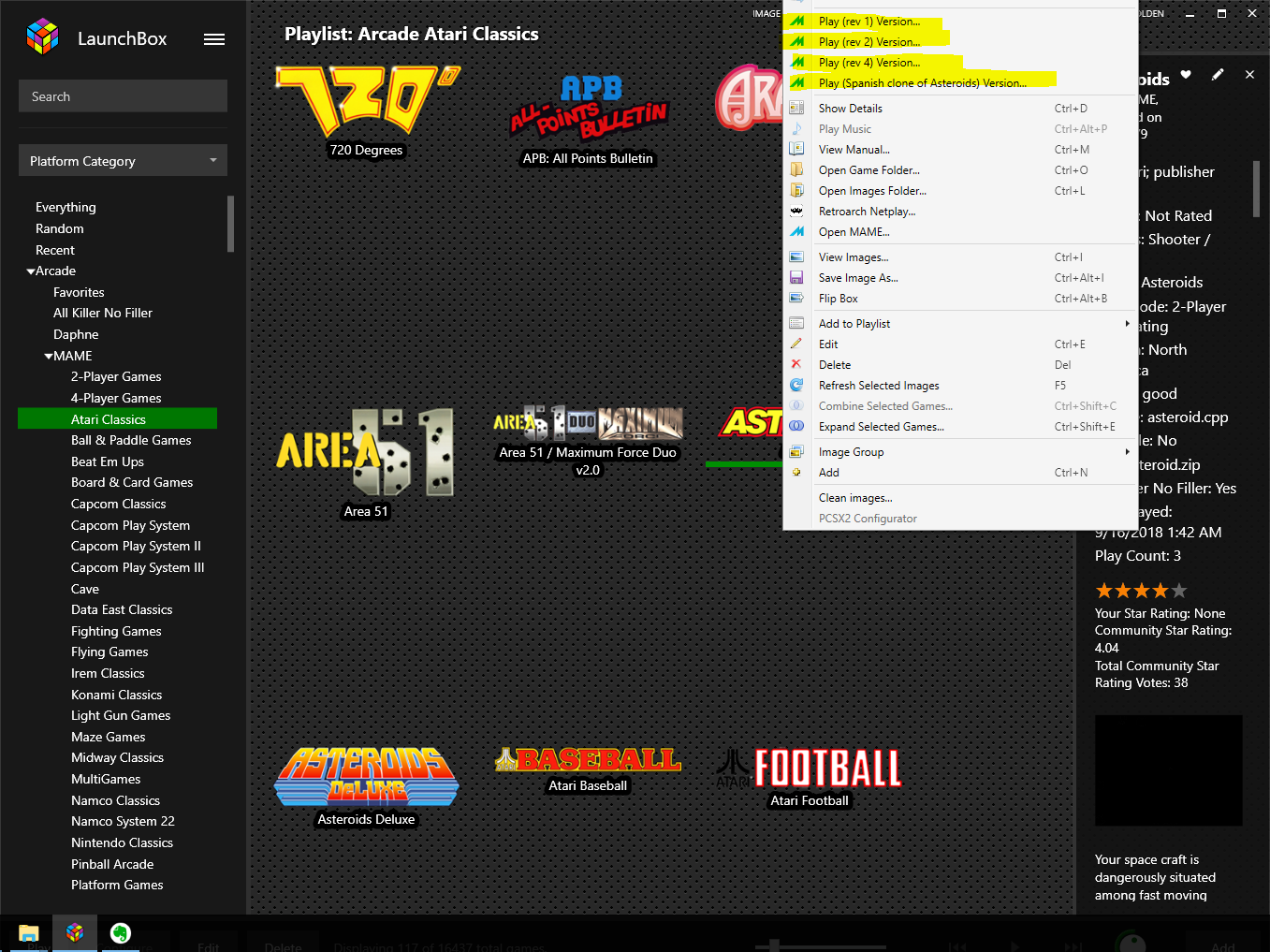Select Daphne in the sidebar
Viewport: 1270px width, 952px height.
(x=76, y=334)
